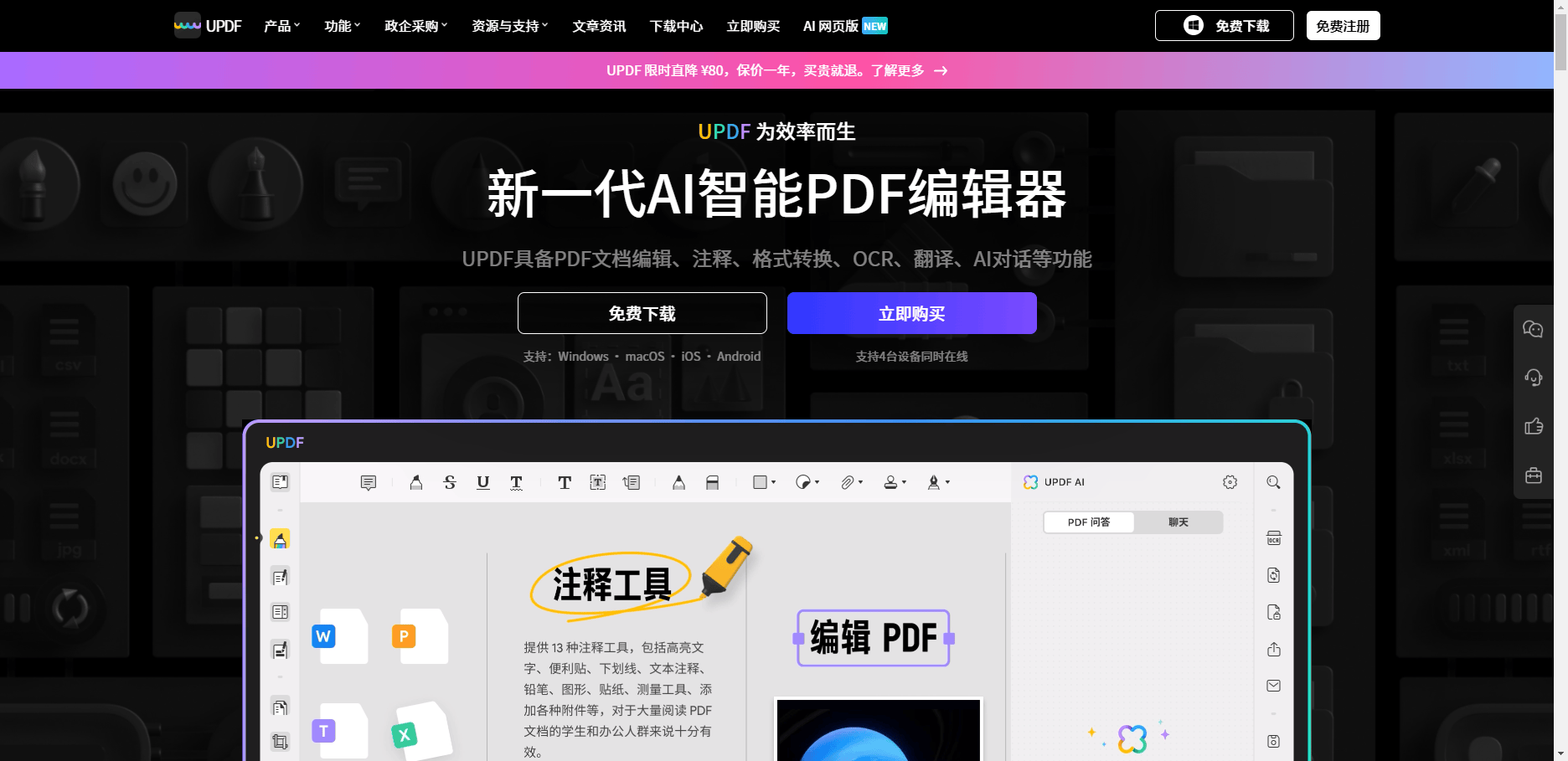The image size is (1568, 761).
Task: Select the underline tool
Action: pos(483,482)
